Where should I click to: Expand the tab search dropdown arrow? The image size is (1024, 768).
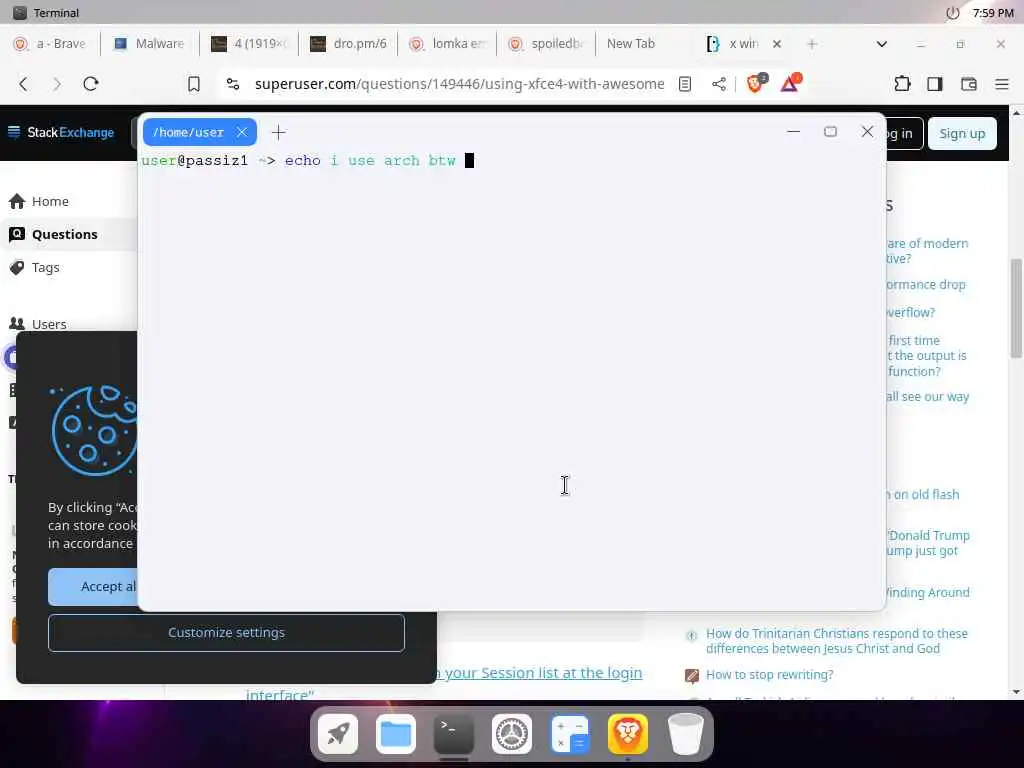[x=882, y=44]
